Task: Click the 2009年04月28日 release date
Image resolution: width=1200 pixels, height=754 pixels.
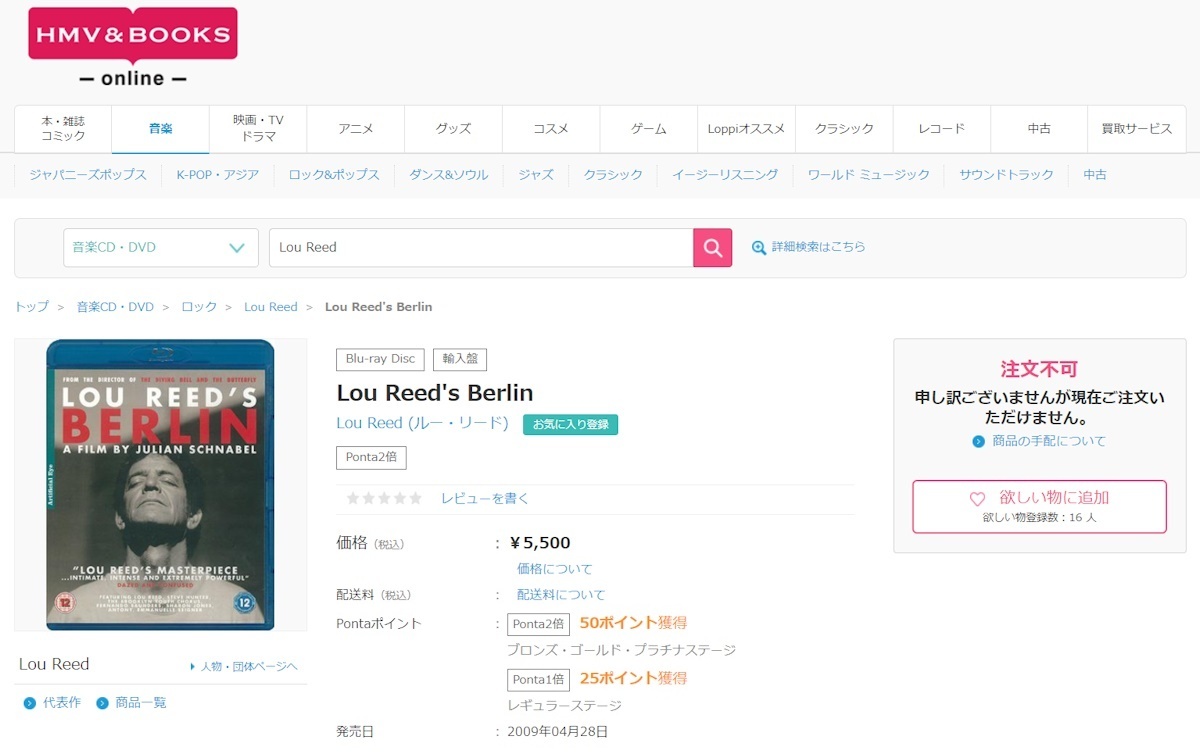Action: pyautogui.click(x=558, y=731)
